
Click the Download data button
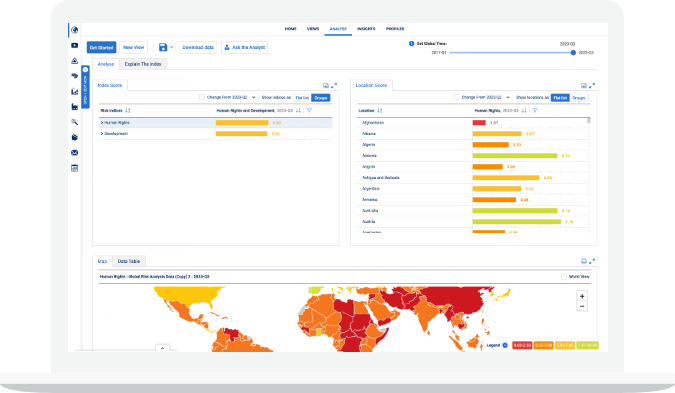point(198,47)
